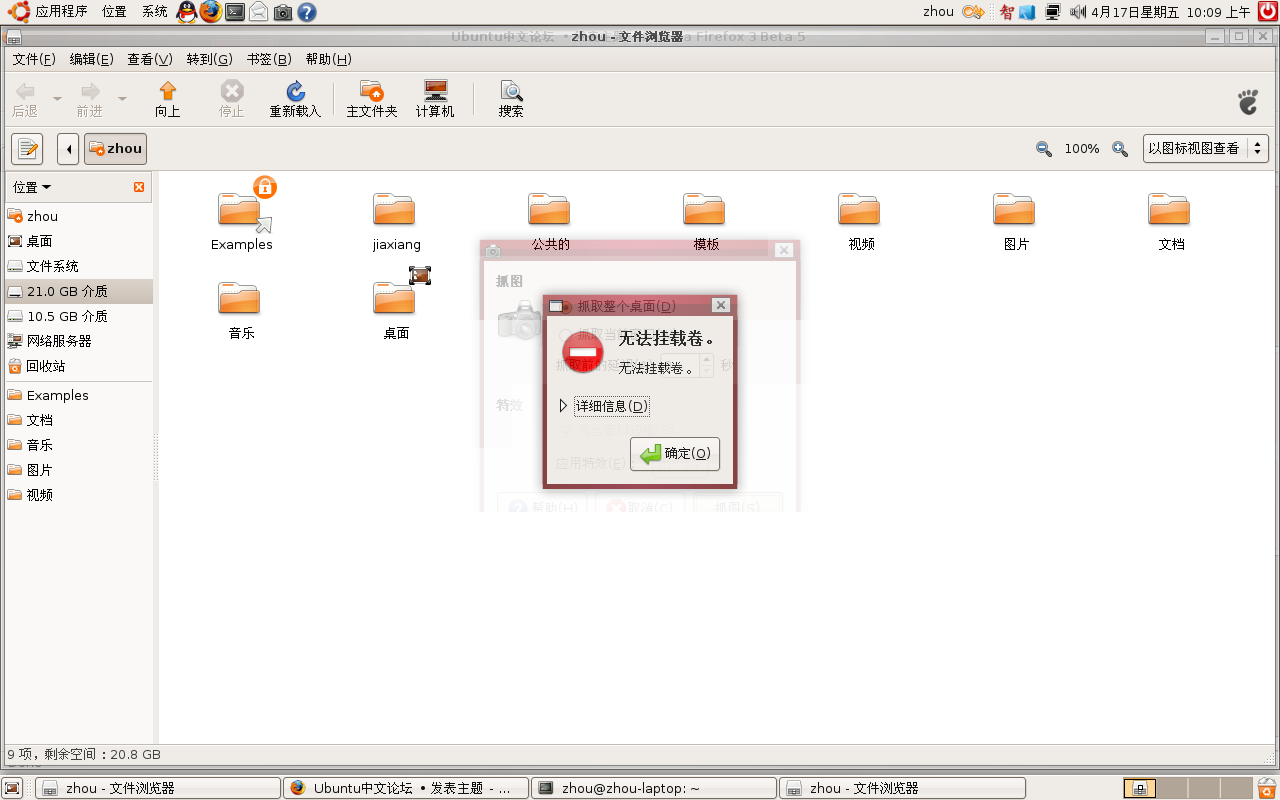Screen dimensions: 1280x800
Task: Open the 图片 folder in the main view
Action: point(1016,220)
